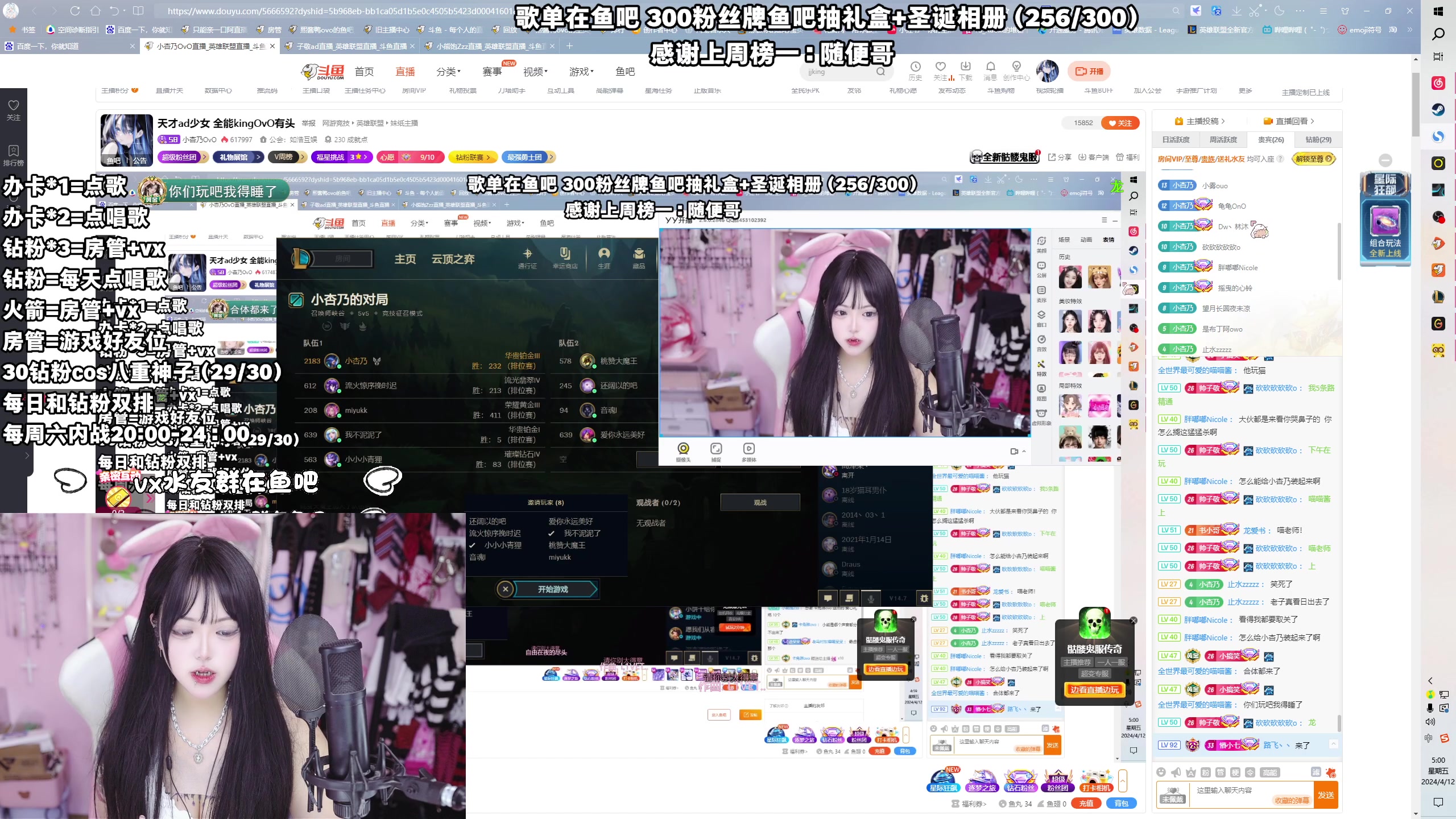The image size is (1456, 819).
Task: Switch to the 钻粉(29) tab
Action: click(x=1318, y=139)
